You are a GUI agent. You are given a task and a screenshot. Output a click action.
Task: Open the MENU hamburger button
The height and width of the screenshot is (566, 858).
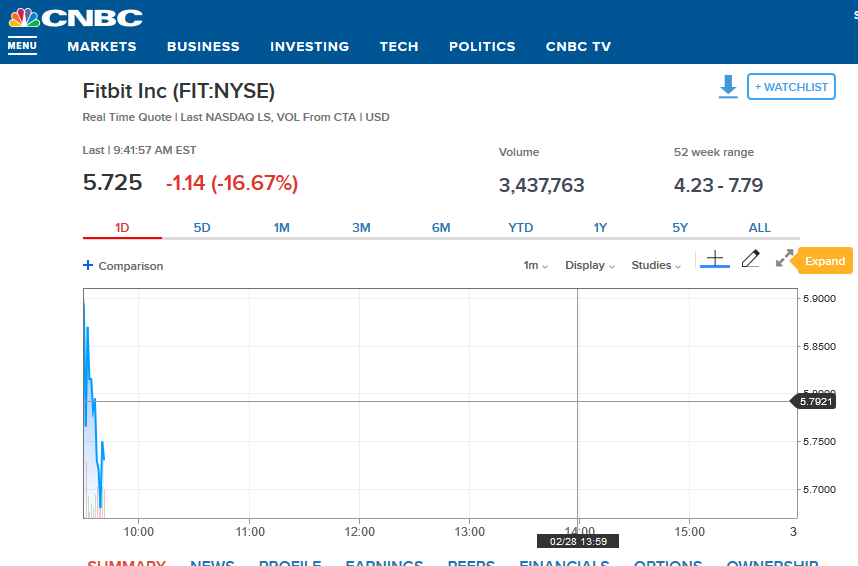point(22,46)
